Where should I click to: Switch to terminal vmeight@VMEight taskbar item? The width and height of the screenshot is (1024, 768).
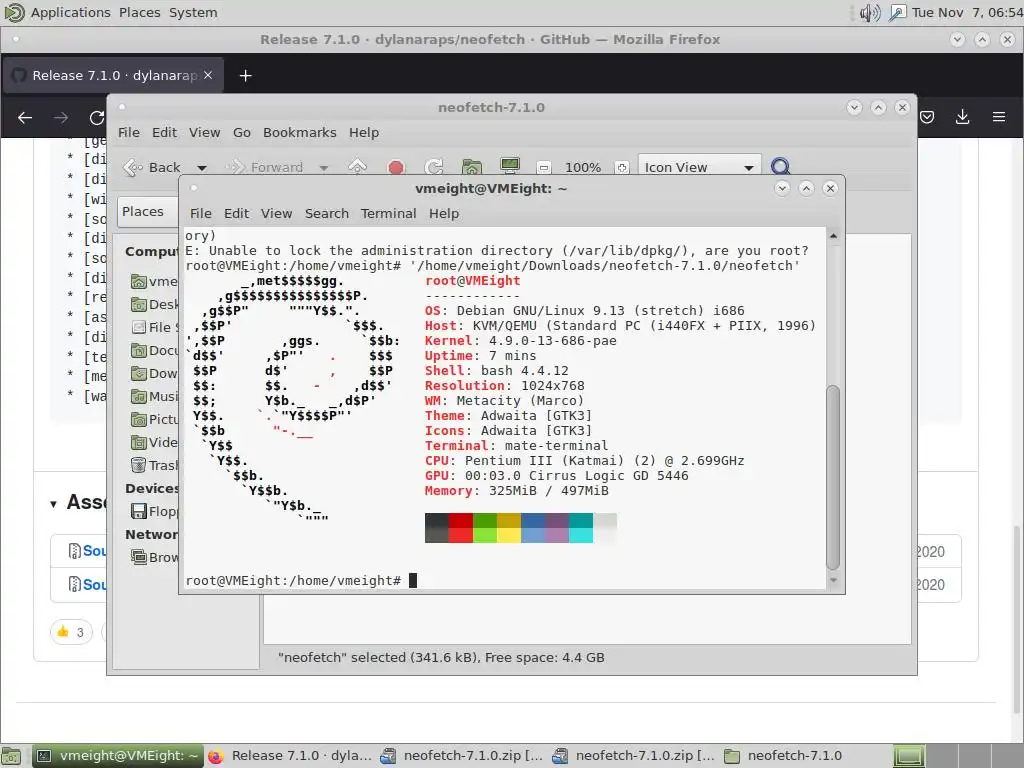[x=118, y=756]
